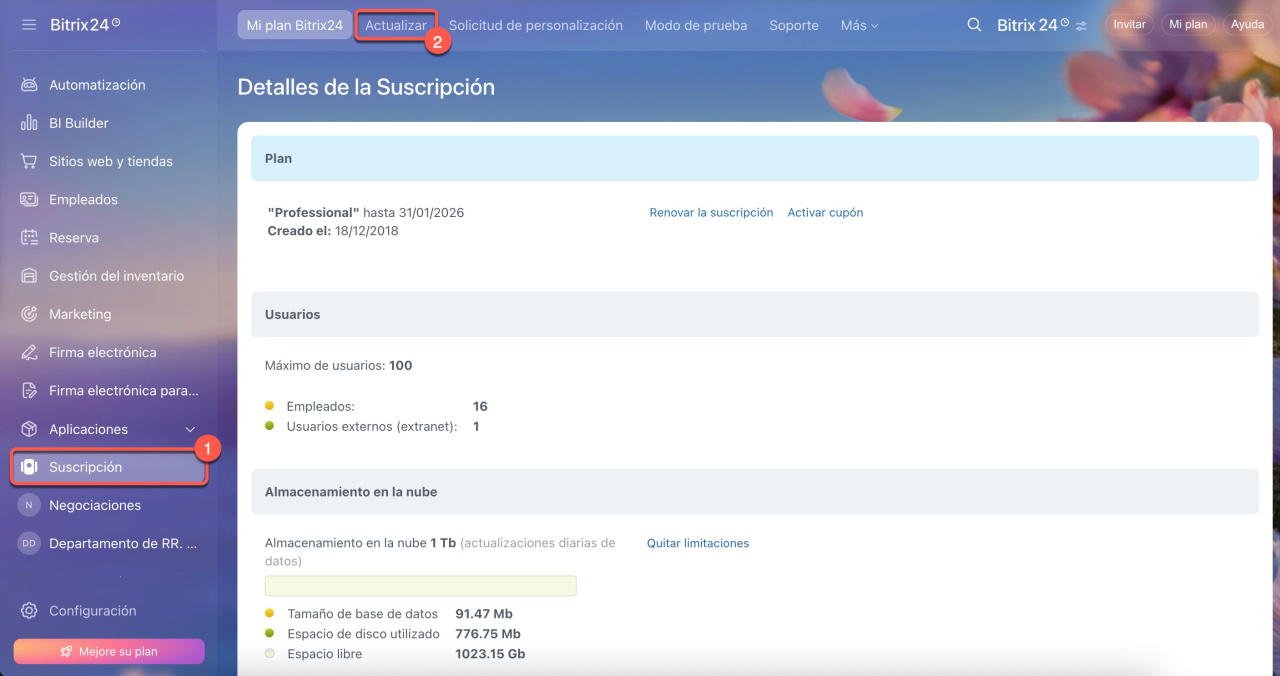The width and height of the screenshot is (1280, 676).
Task: Click the Empleados count 16
Action: (480, 407)
